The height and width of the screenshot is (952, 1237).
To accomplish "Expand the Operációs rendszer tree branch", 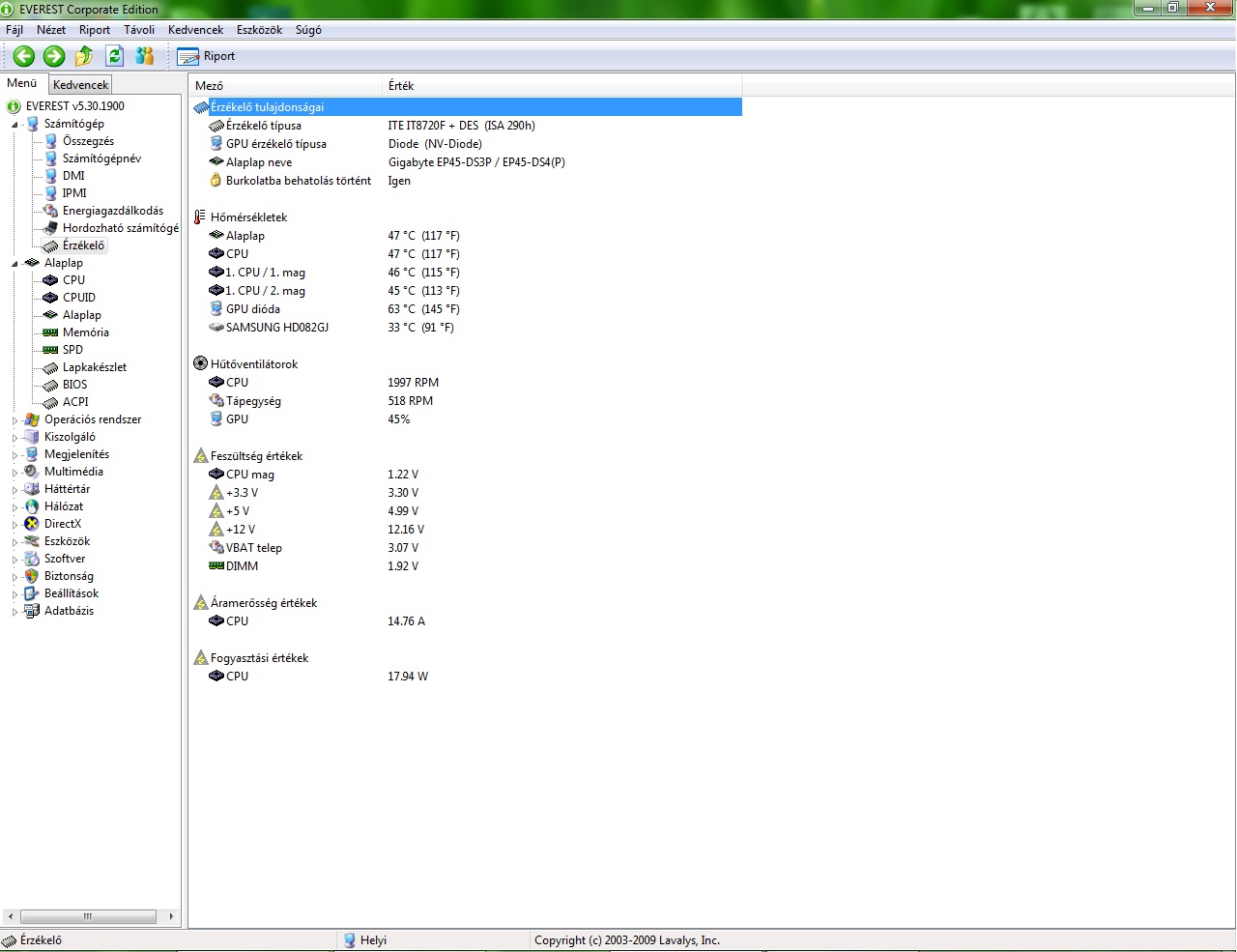I will [x=14, y=420].
